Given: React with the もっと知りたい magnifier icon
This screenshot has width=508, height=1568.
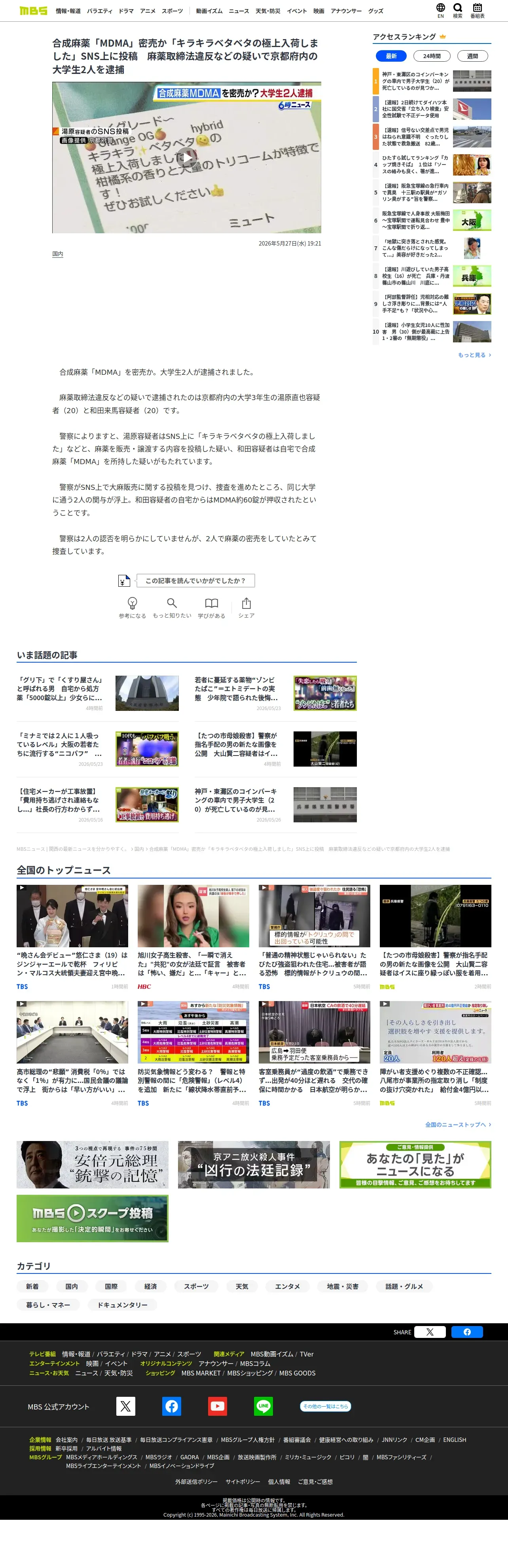Looking at the screenshot, I should pyautogui.click(x=172, y=608).
